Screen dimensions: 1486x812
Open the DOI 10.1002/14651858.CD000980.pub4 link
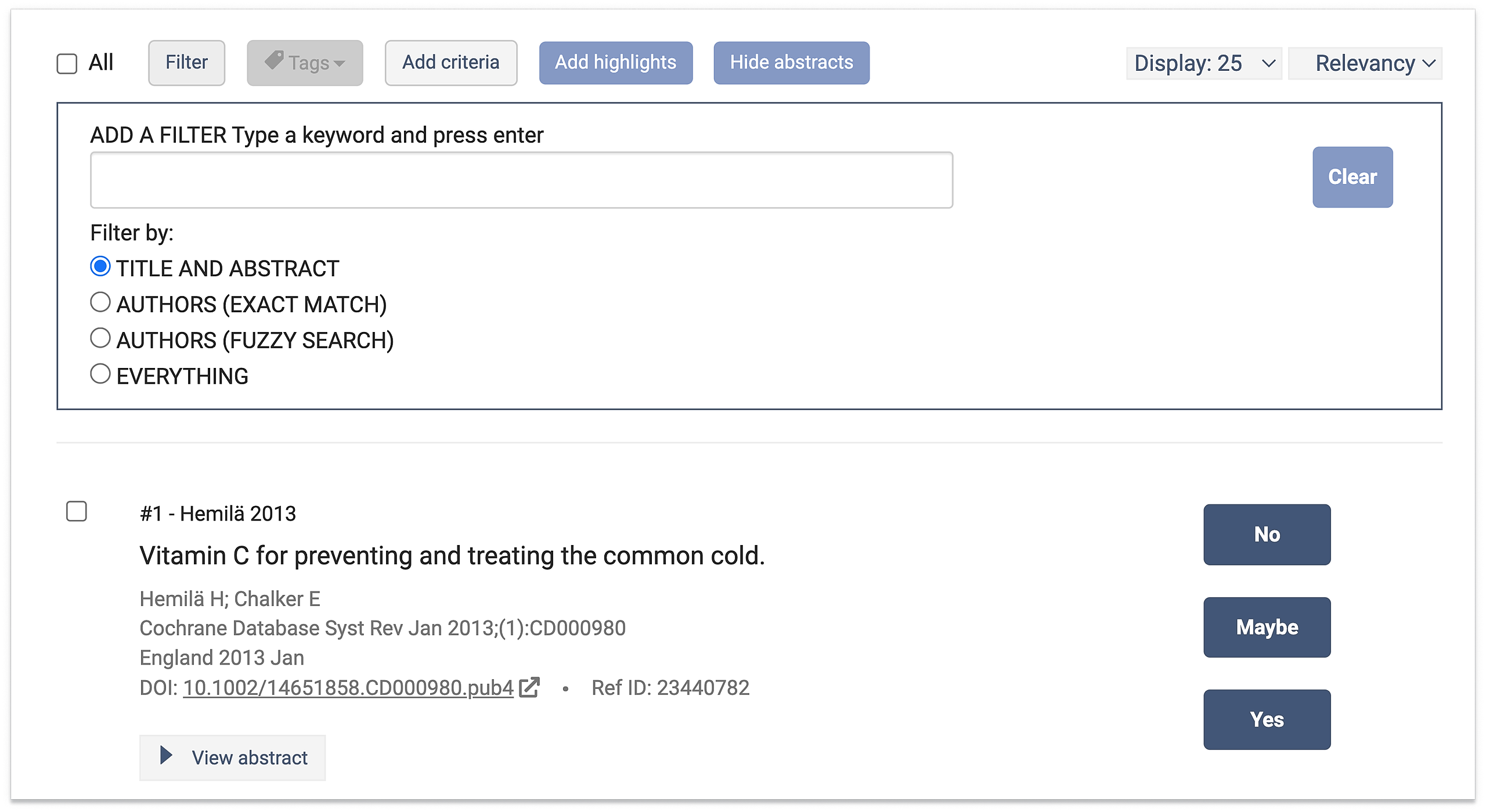pos(348,688)
